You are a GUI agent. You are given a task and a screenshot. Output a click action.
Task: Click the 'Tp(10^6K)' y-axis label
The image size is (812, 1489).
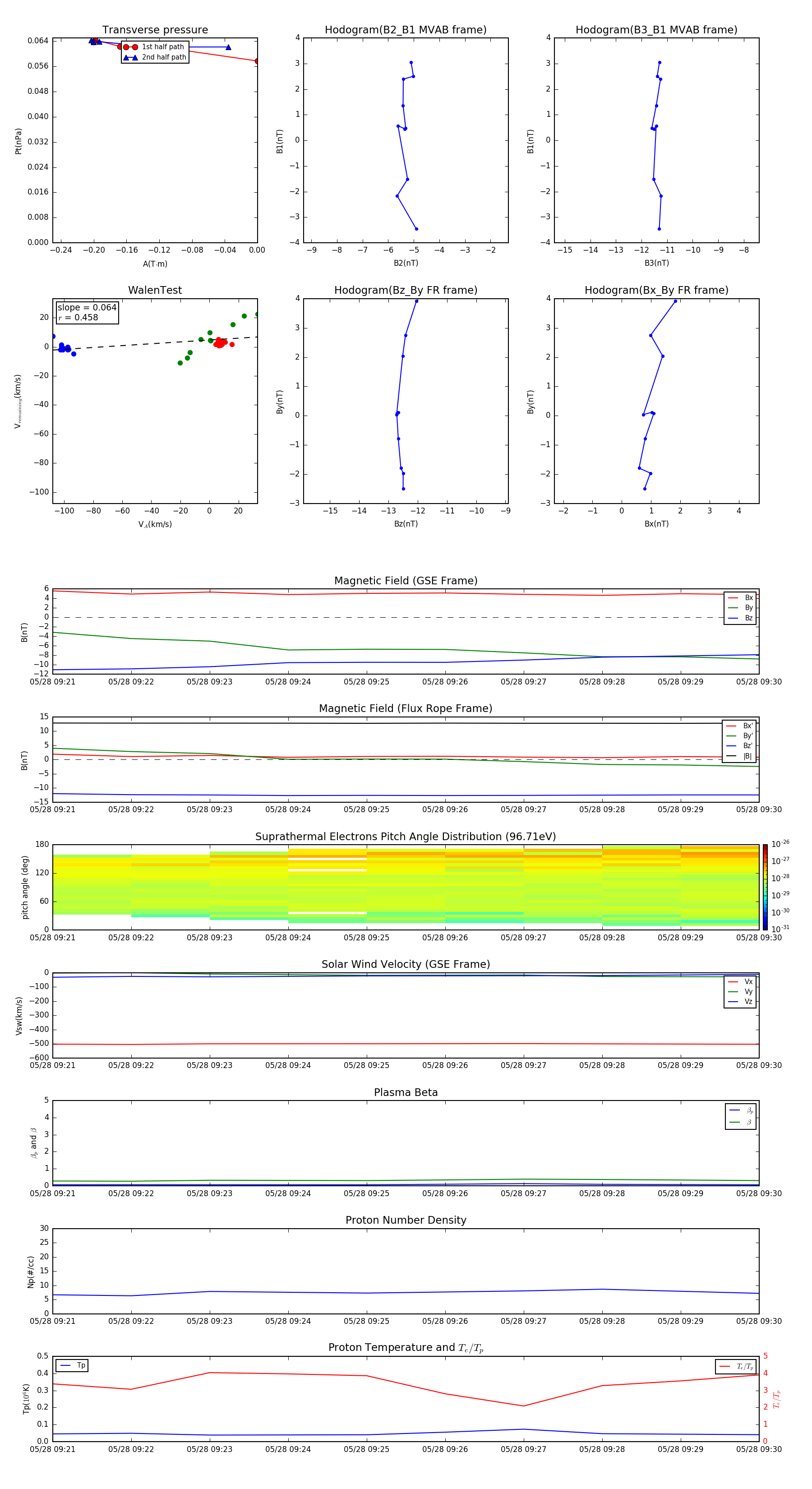pyautogui.click(x=26, y=1399)
